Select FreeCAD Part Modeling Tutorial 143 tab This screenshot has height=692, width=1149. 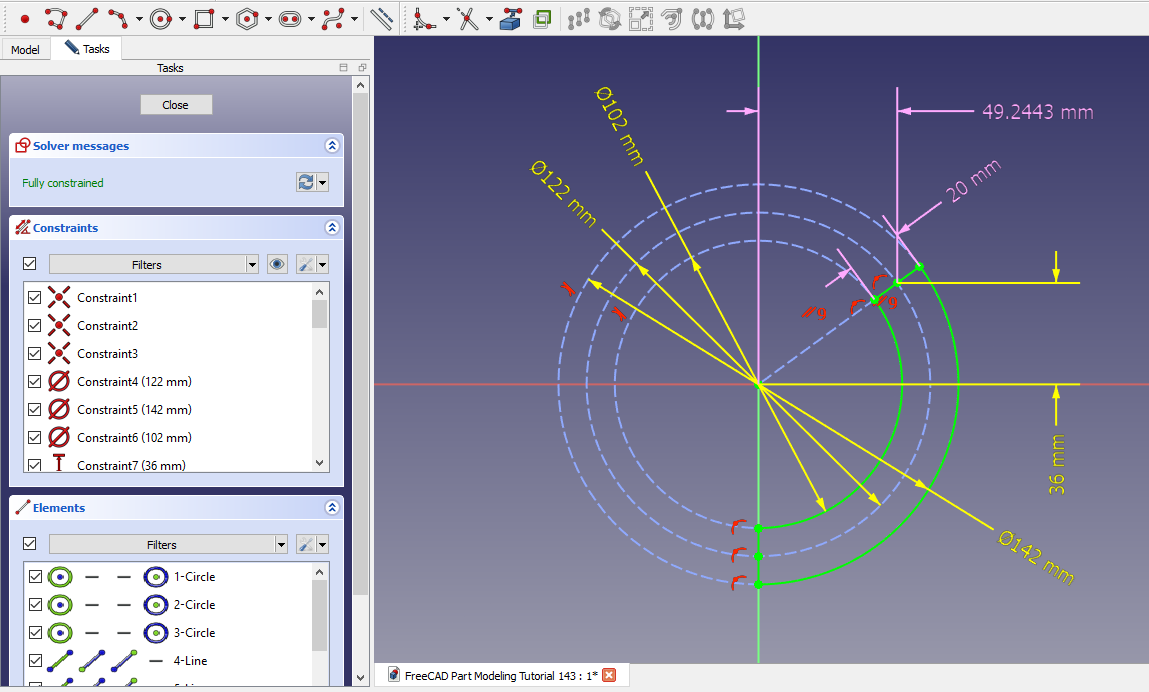coord(492,675)
